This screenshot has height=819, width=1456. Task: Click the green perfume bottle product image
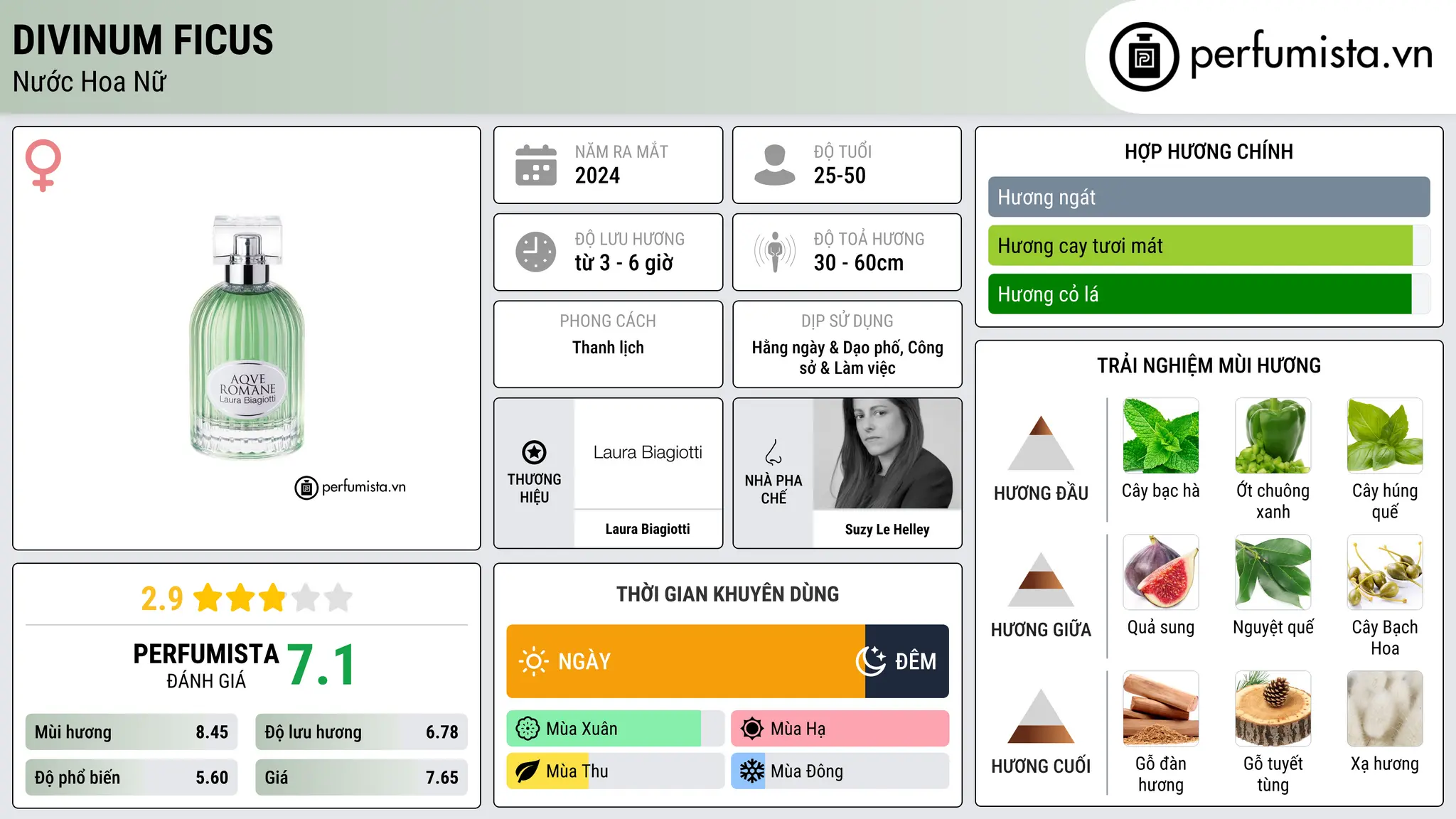coord(247,336)
